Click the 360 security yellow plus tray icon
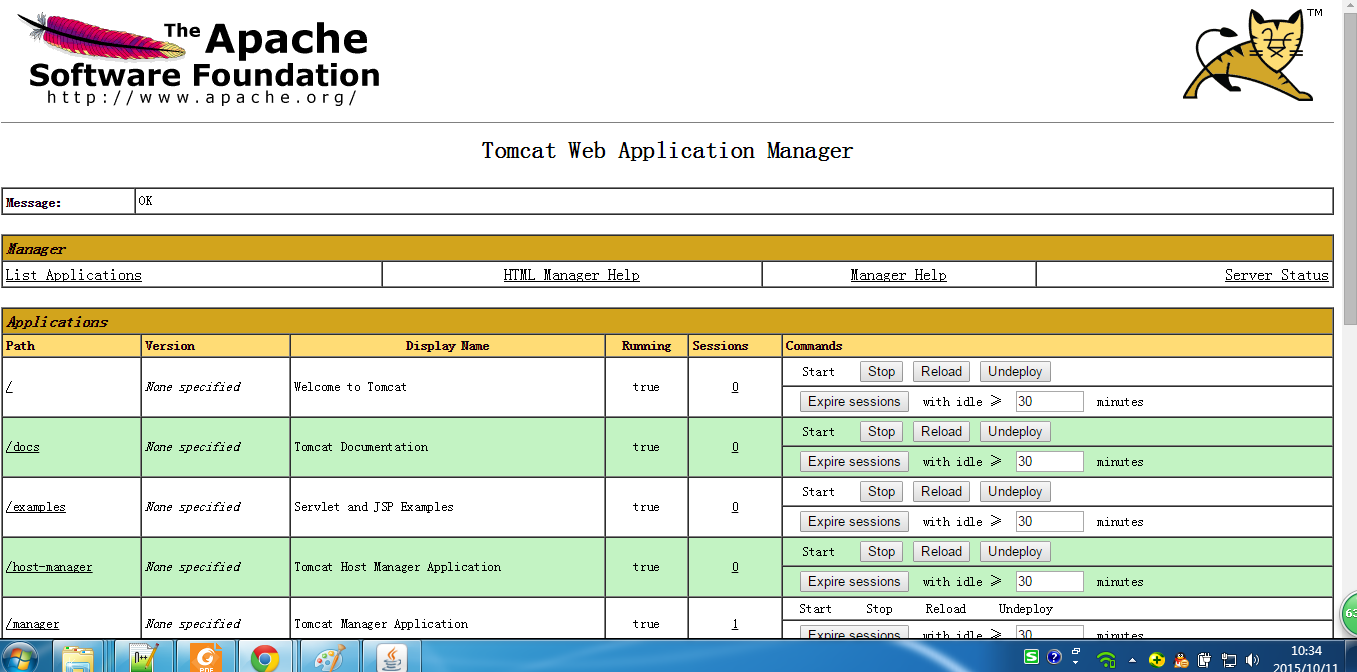 [1157, 659]
